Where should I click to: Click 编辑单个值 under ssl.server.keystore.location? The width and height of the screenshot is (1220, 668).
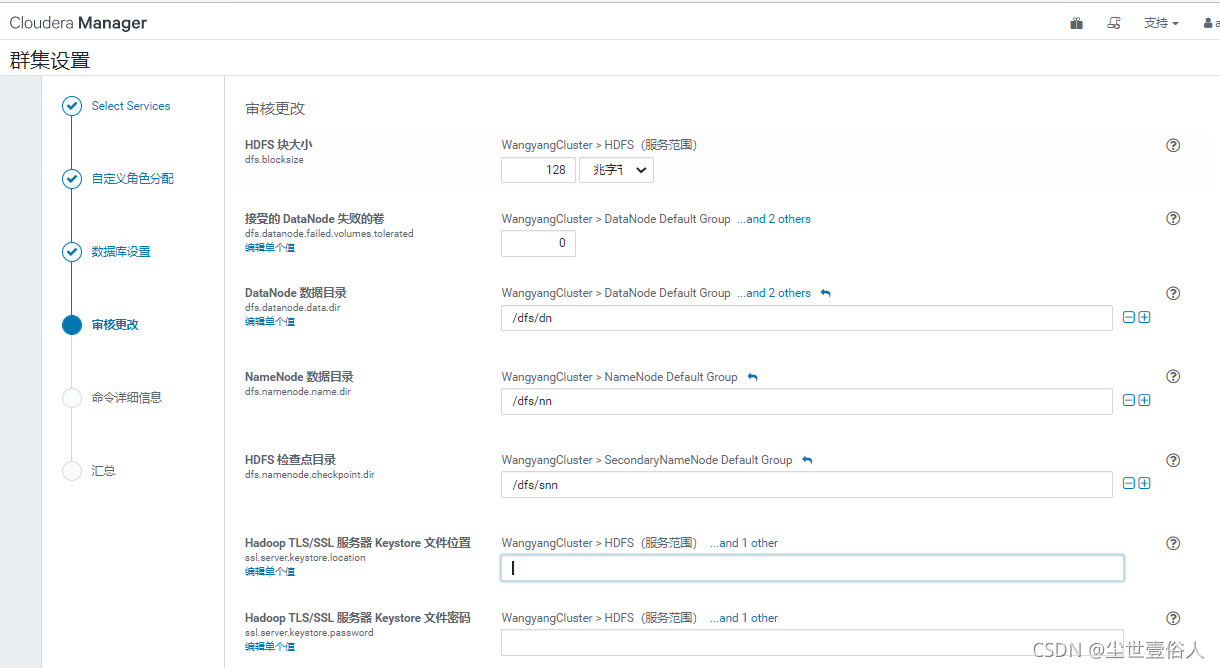tap(270, 572)
